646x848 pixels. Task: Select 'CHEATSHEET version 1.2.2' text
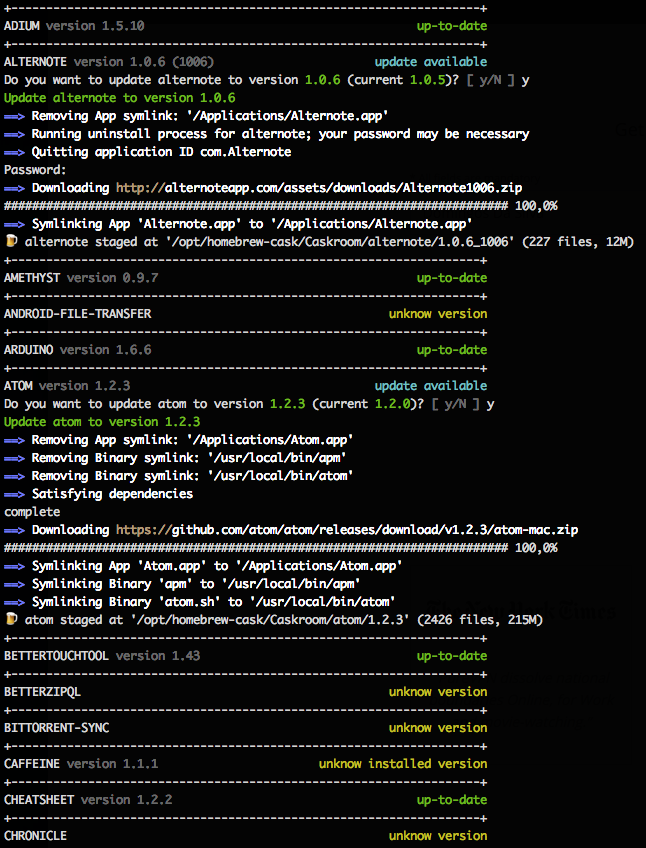[x=88, y=799]
